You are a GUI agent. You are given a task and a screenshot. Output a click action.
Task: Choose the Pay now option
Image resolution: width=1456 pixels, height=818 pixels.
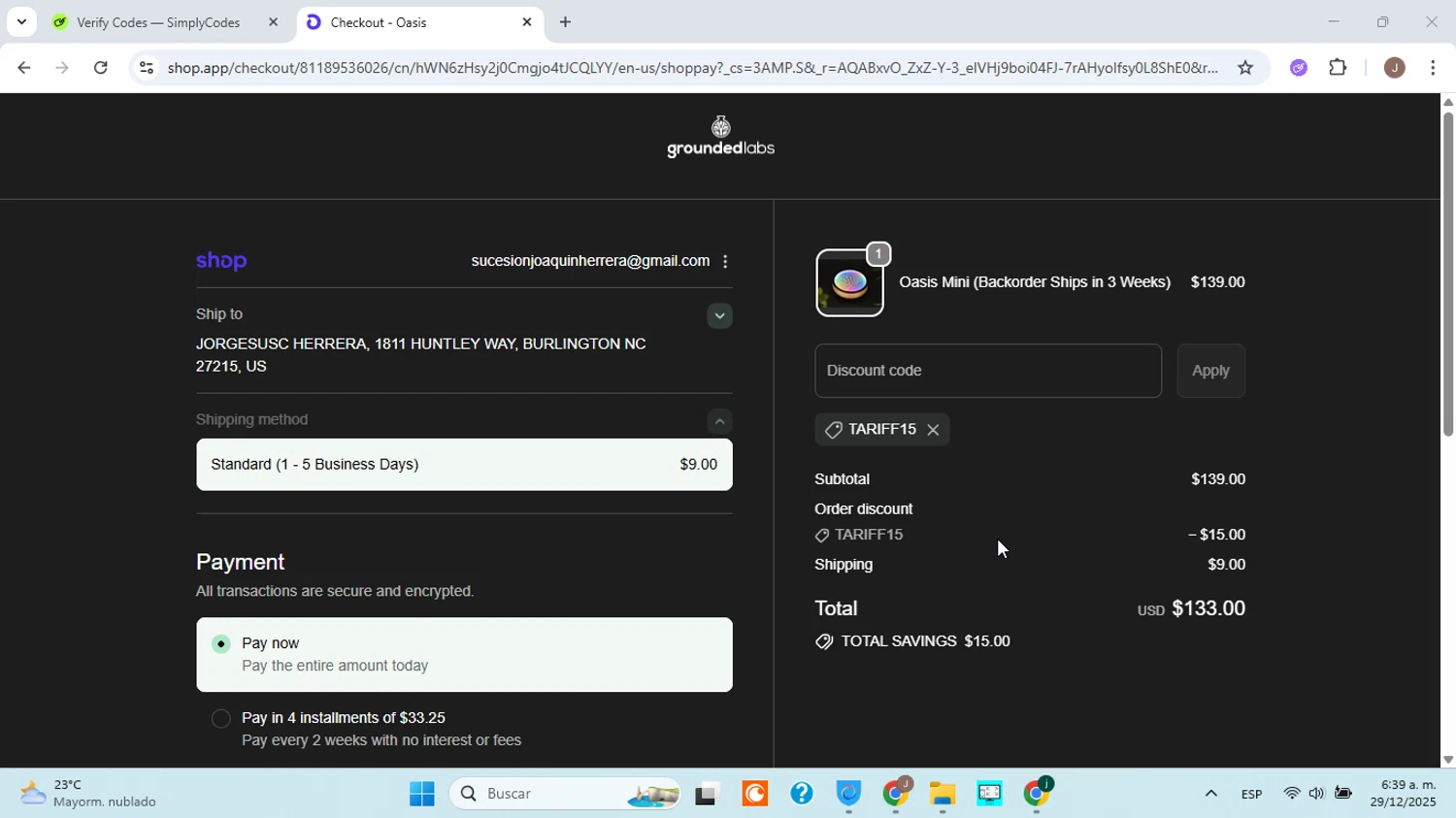click(464, 655)
